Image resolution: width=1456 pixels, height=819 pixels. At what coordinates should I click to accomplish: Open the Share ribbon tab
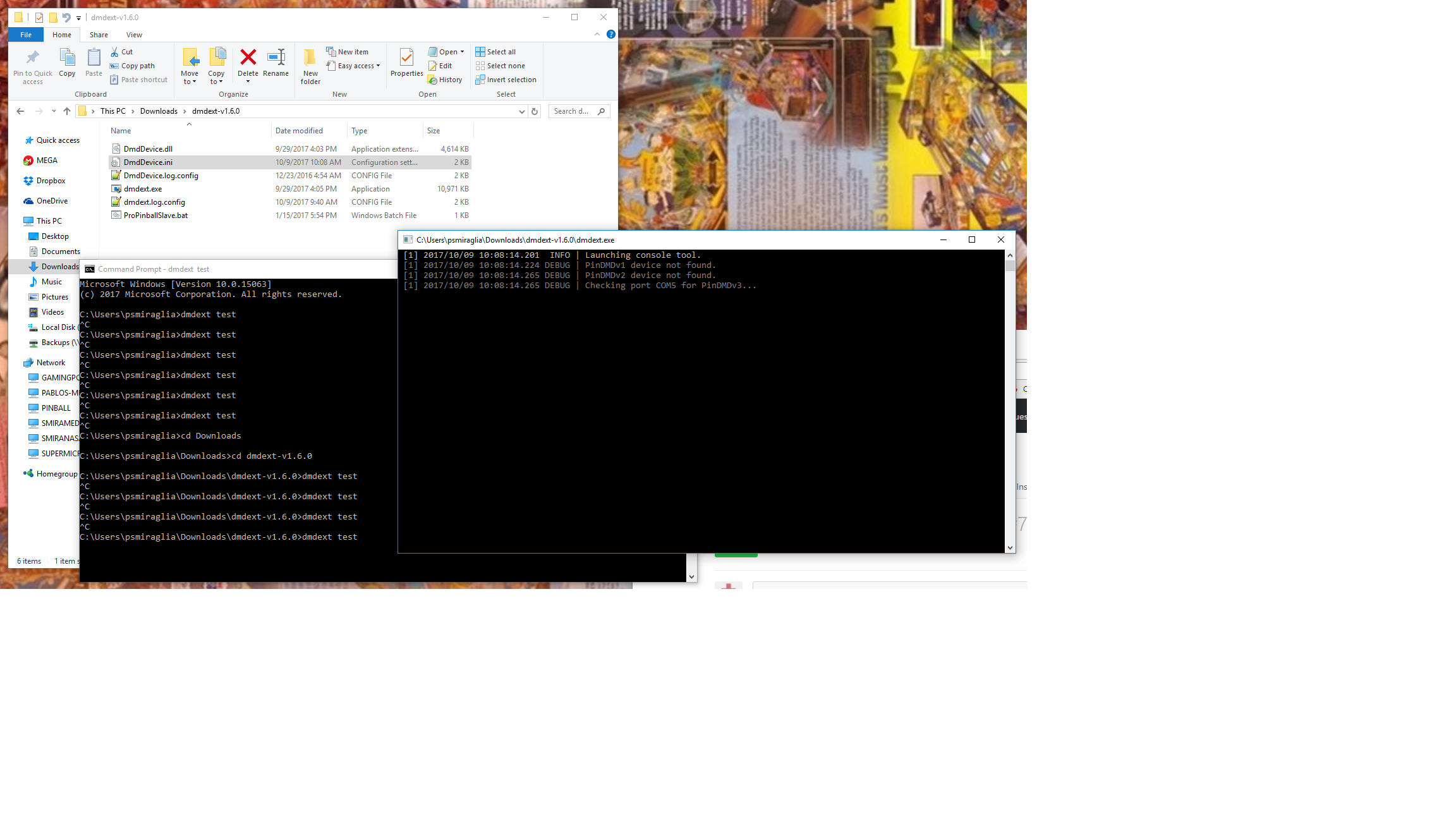pyautogui.click(x=99, y=35)
